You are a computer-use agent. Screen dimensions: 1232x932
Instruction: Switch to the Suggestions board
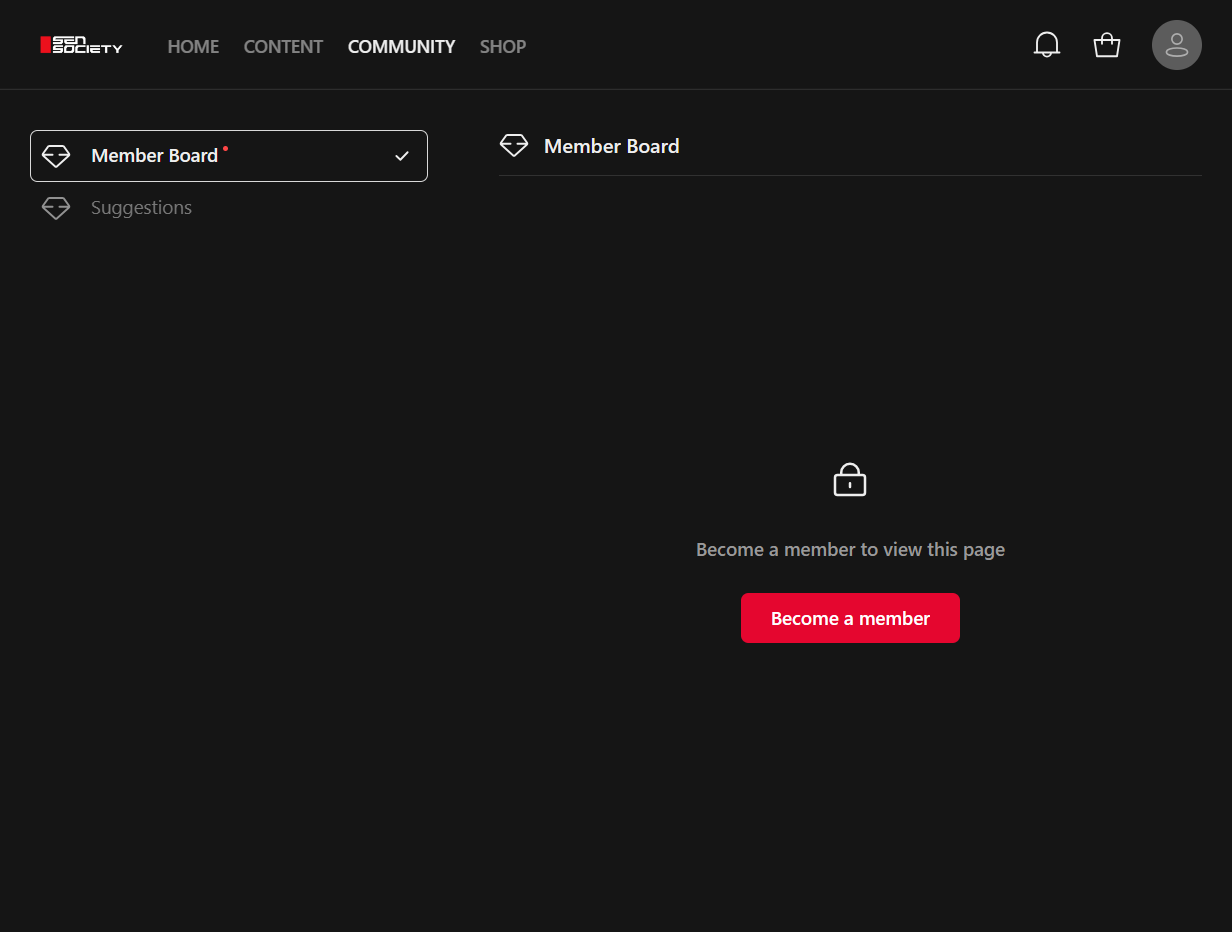coord(141,208)
